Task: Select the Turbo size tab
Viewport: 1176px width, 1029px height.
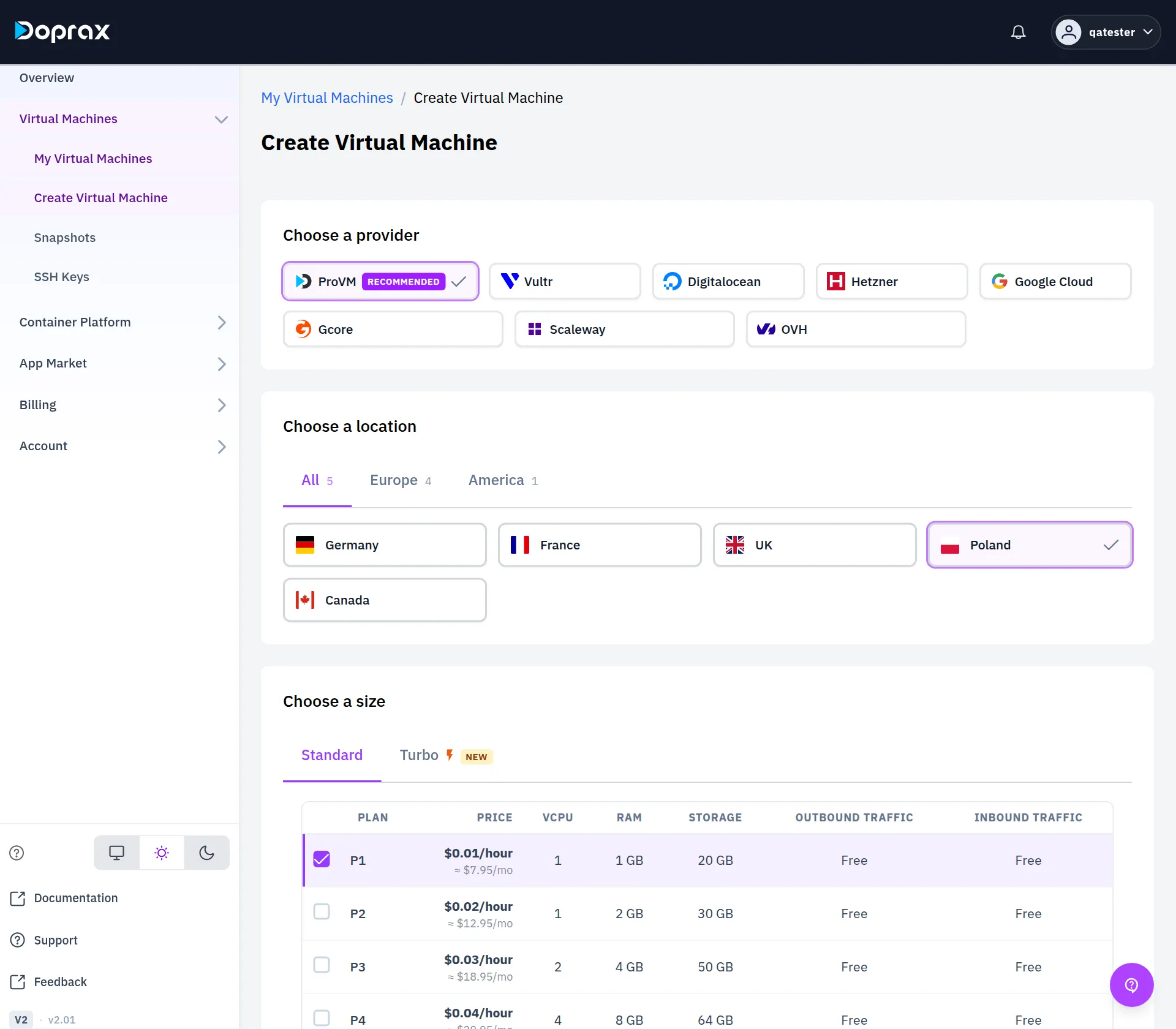Action: [447, 755]
